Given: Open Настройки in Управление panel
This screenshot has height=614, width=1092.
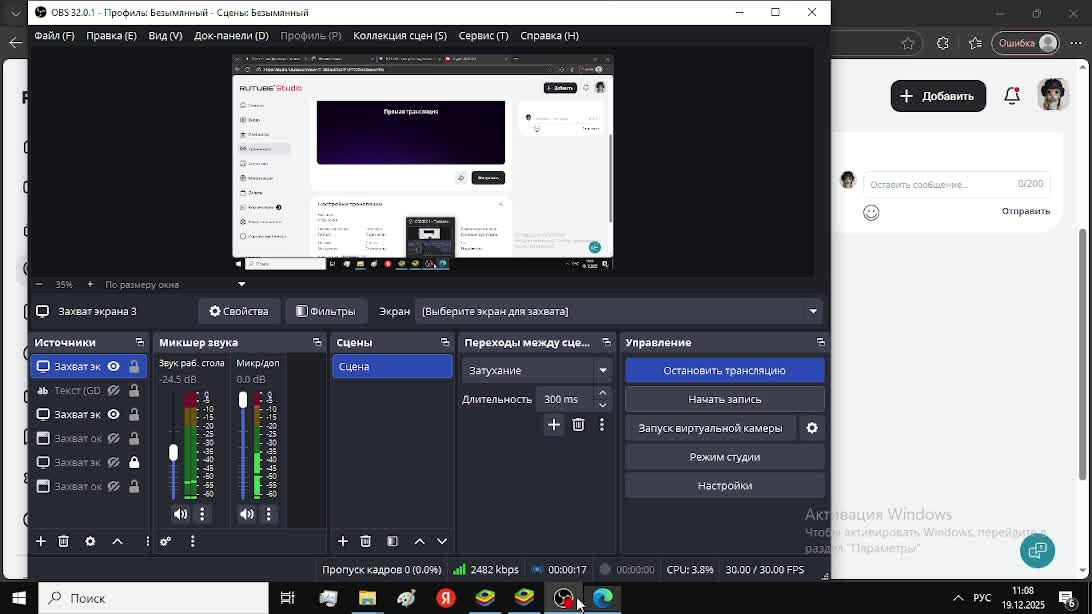Looking at the screenshot, I should pyautogui.click(x=724, y=486).
